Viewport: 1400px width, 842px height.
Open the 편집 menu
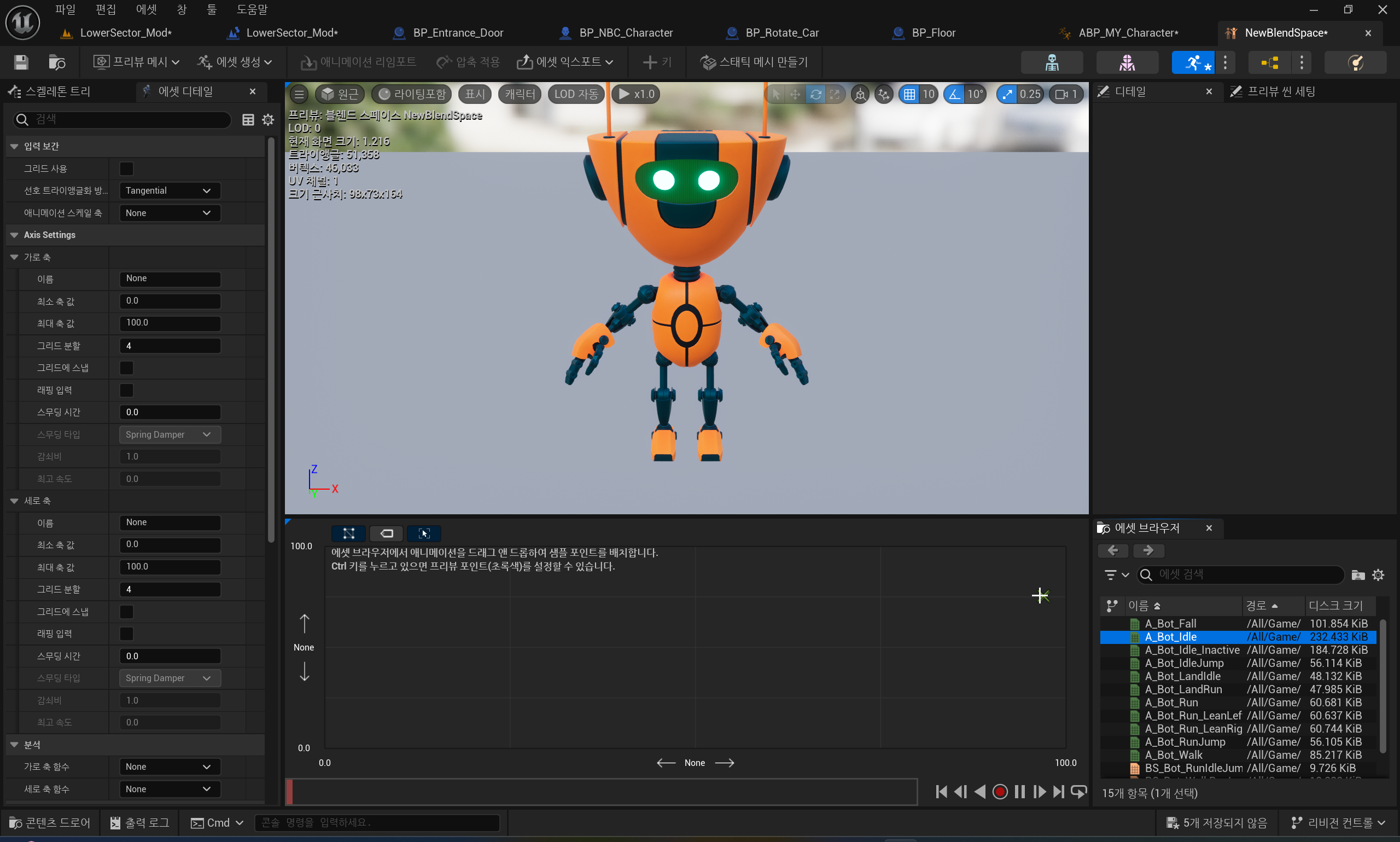106,9
